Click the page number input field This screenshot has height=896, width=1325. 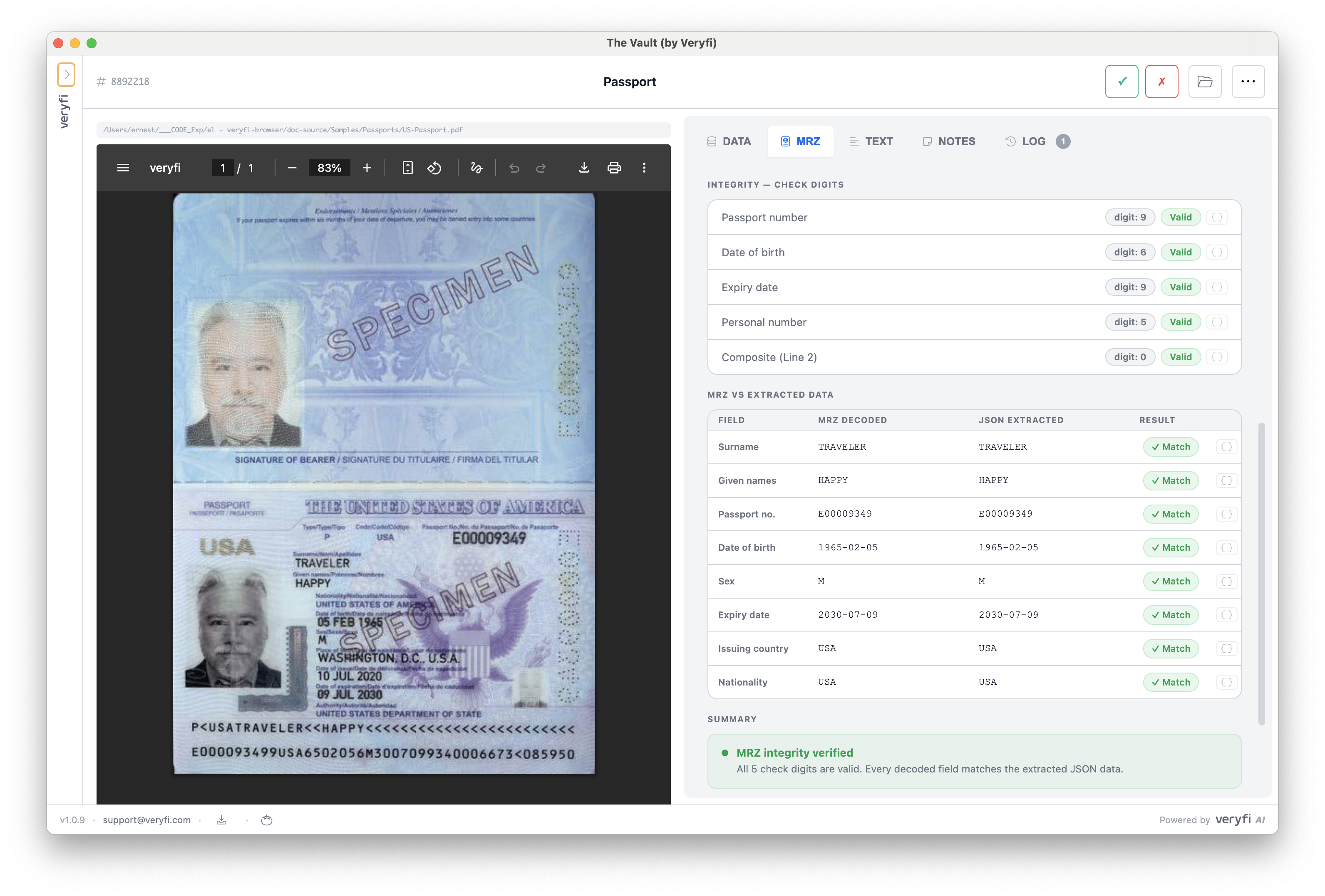(222, 168)
